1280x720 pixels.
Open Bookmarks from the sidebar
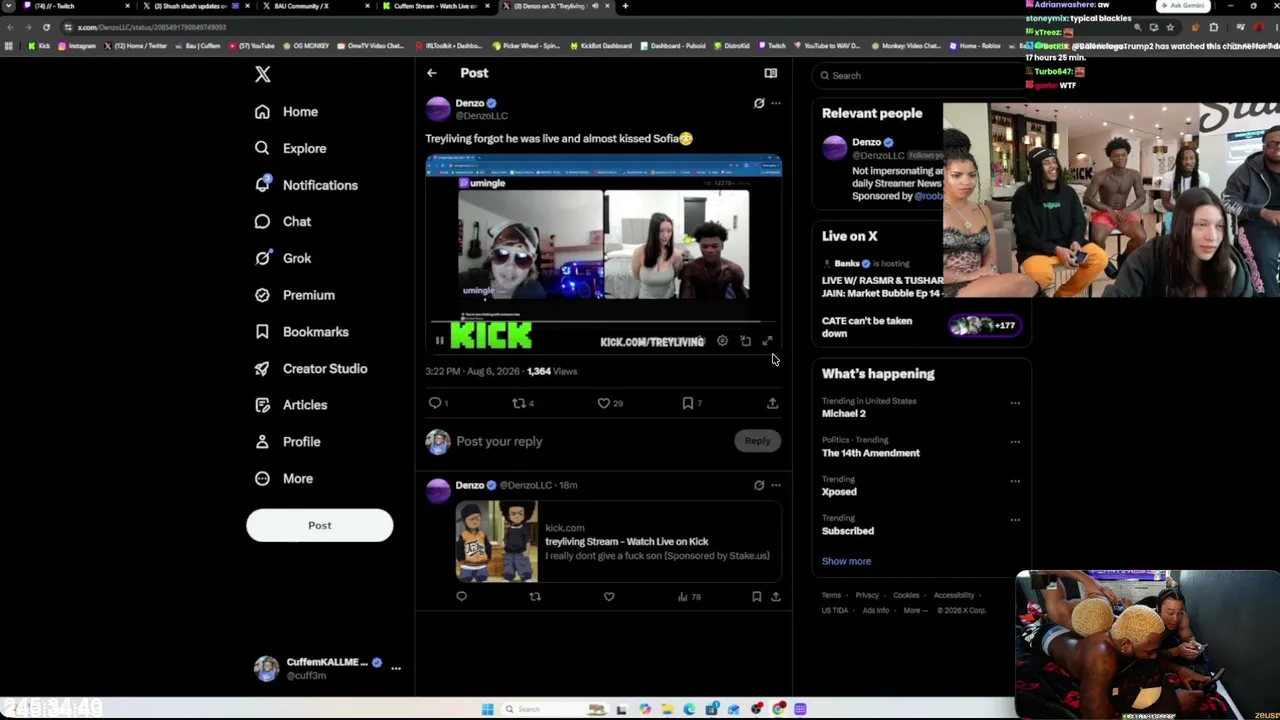point(301,332)
